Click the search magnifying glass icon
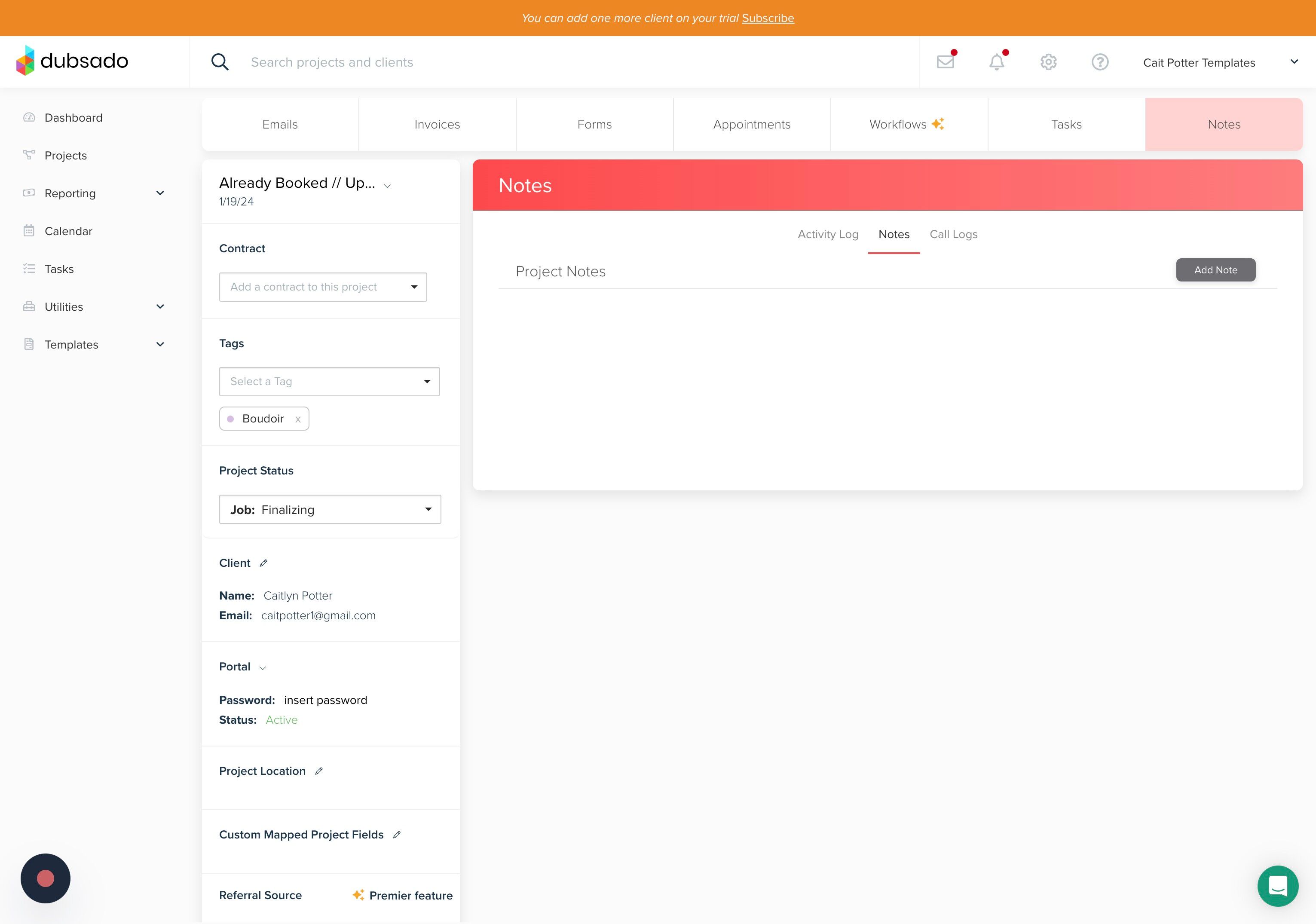This screenshot has height=924, width=1316. tap(220, 62)
